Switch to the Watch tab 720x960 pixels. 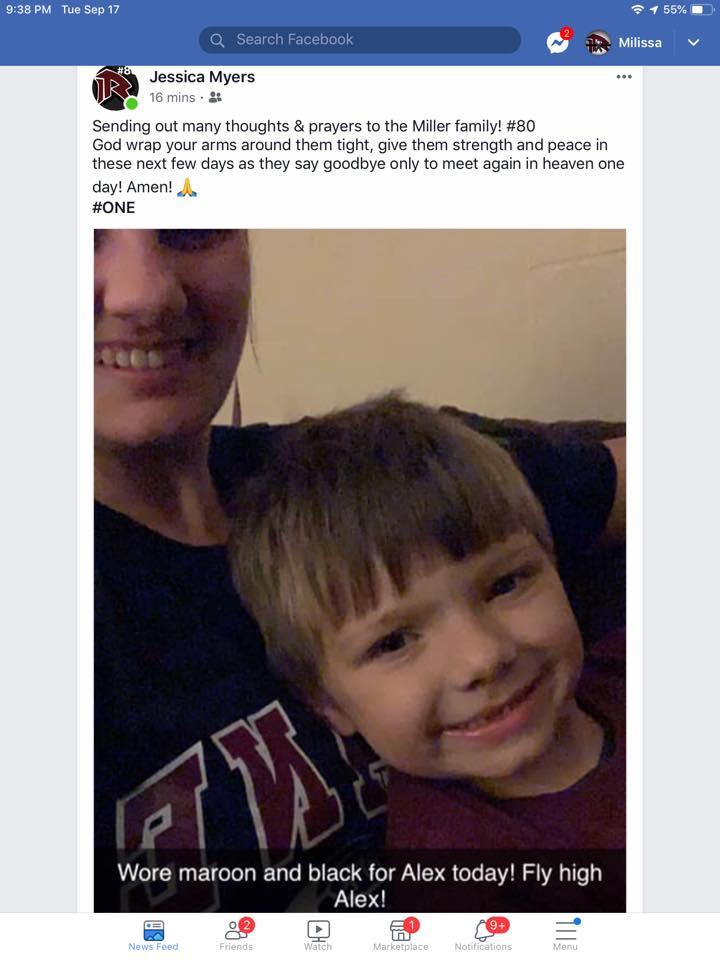(x=318, y=934)
